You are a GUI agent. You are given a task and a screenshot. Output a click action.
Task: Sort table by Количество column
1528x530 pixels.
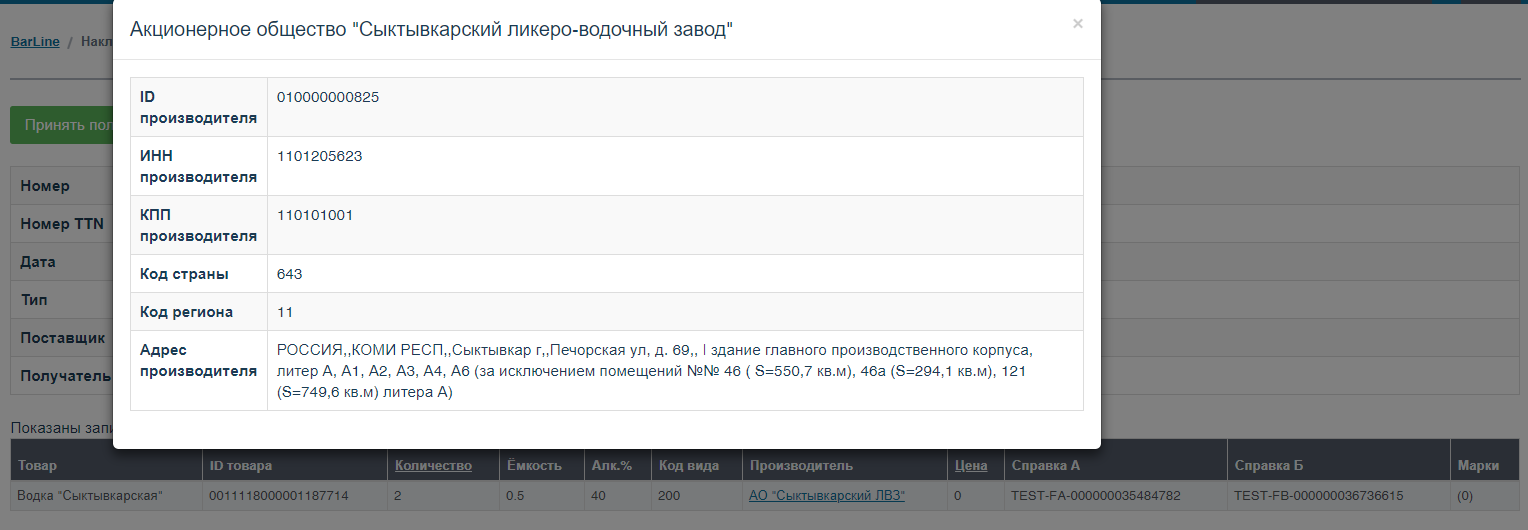click(x=433, y=465)
